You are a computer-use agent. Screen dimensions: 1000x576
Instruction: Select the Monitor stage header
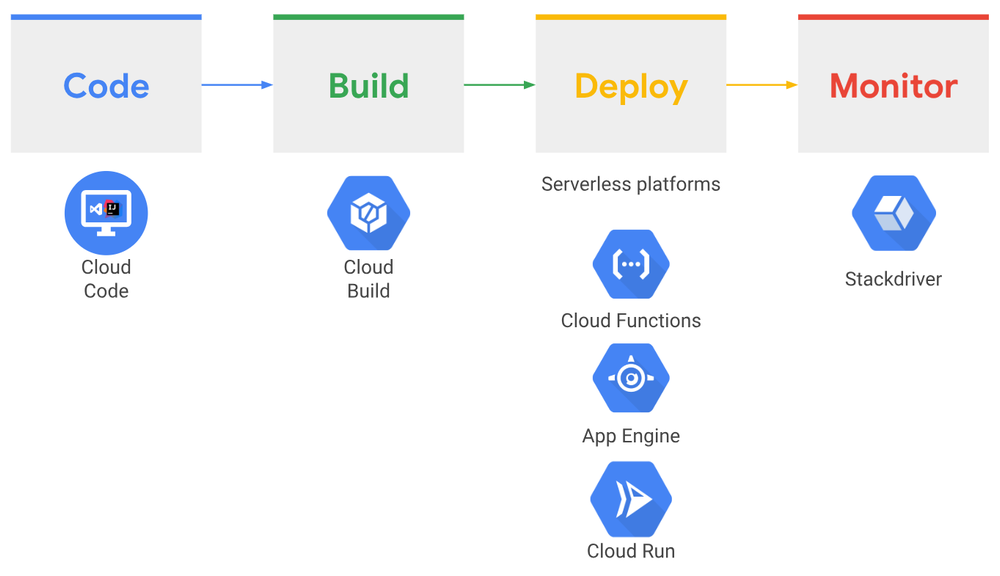coord(893,85)
